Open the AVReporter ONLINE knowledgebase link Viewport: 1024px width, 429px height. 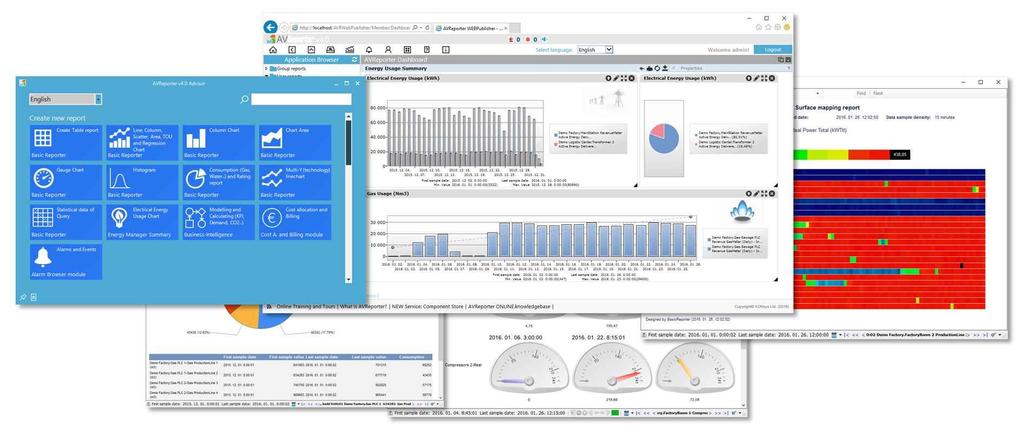[x=510, y=306]
